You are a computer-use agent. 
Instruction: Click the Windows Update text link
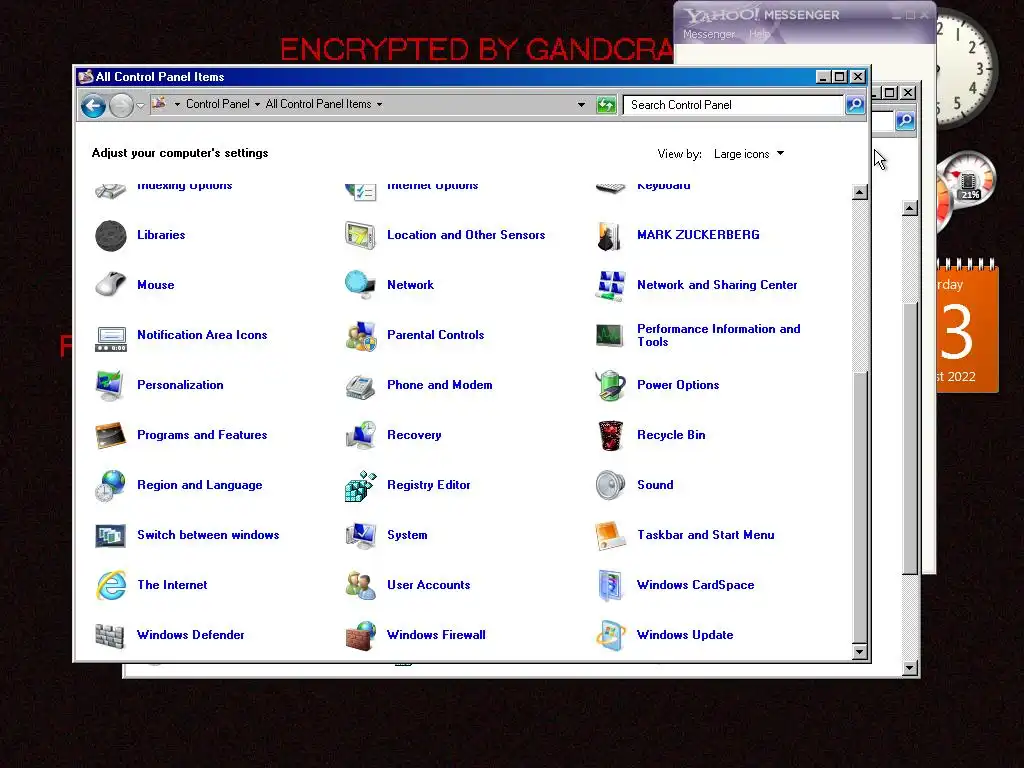[x=685, y=635]
